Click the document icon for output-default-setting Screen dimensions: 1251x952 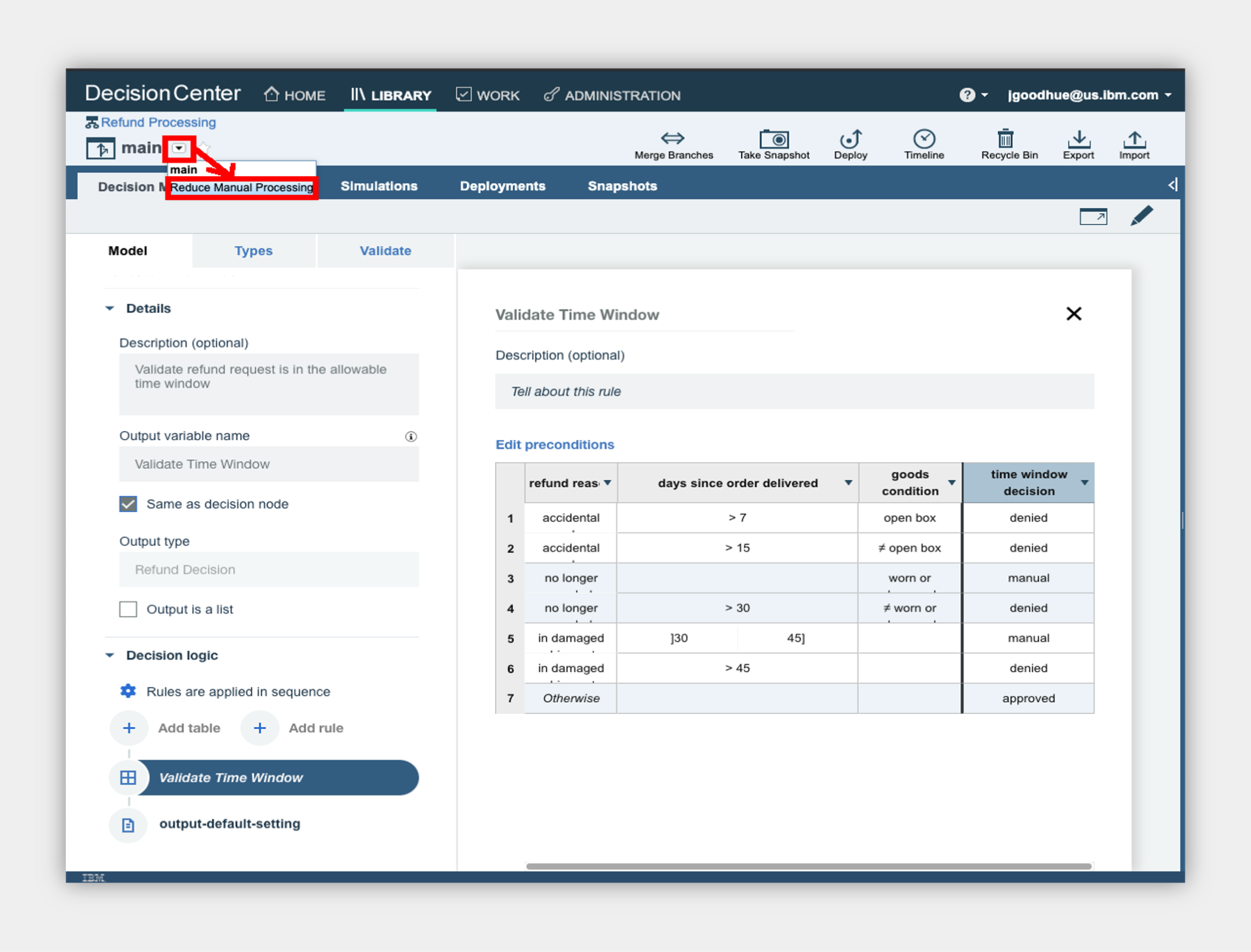point(128,825)
